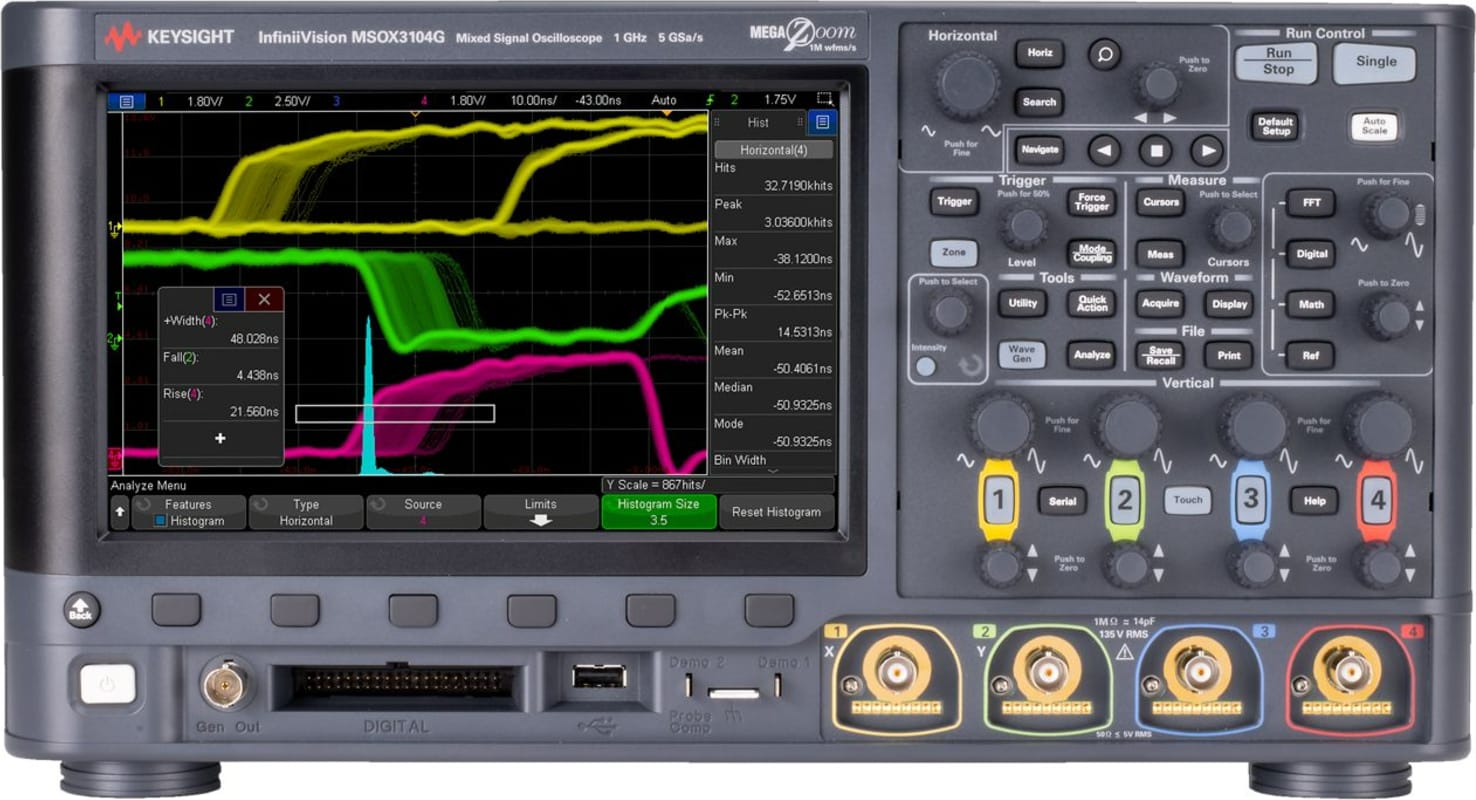Viewport: 1476px width, 800px height.
Task: Open the Horizontal(4) header in Hist panel
Action: [774, 148]
